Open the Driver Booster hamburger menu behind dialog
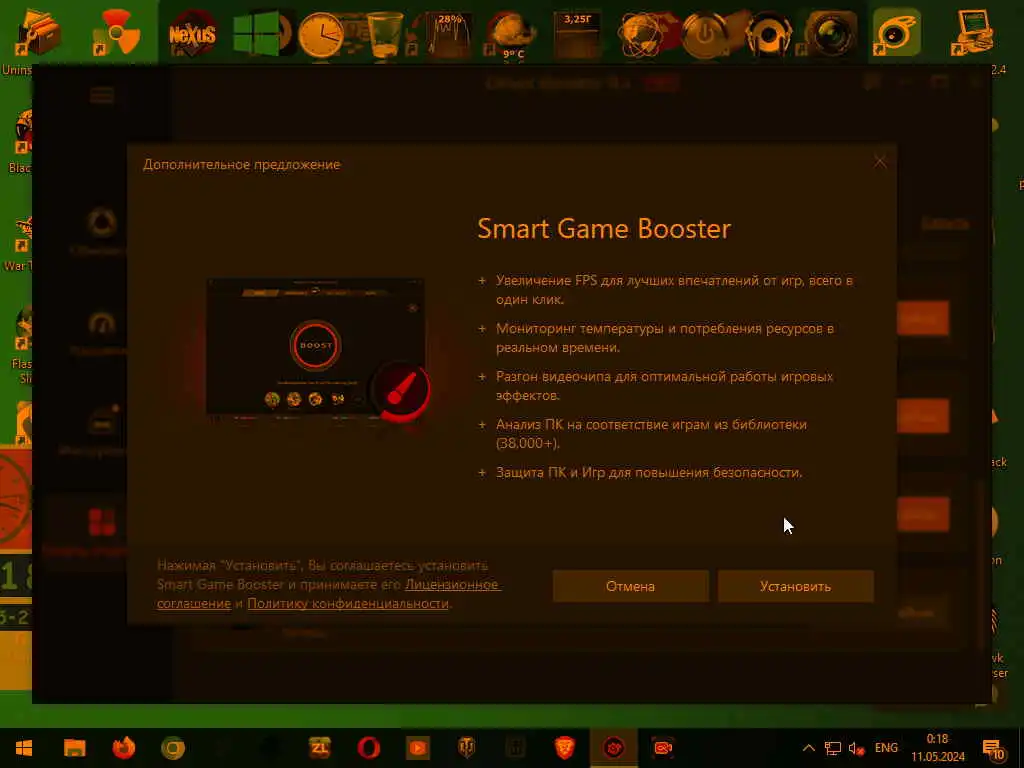1024x768 pixels. (x=102, y=95)
